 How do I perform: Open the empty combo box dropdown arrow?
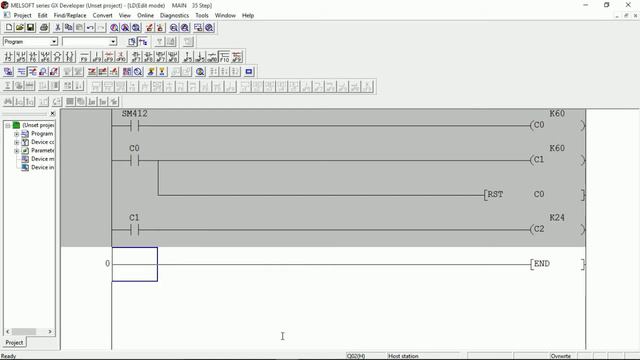(113, 42)
